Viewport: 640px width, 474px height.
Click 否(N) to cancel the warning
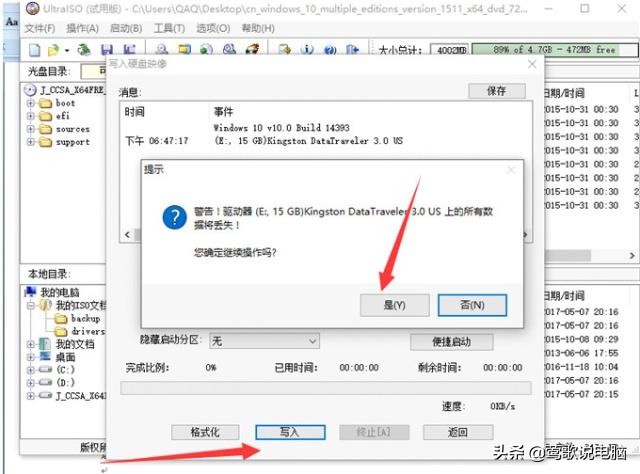pos(472,305)
